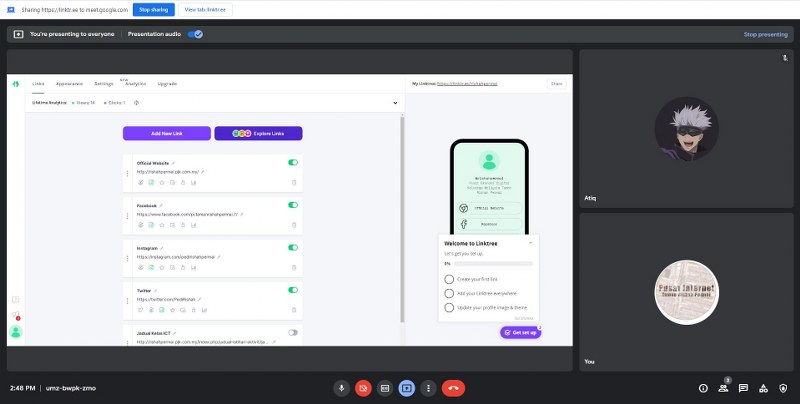Grab drag handle of Official Website link
Image resolution: width=800 pixels, height=404 pixels.
pyautogui.click(x=127, y=173)
